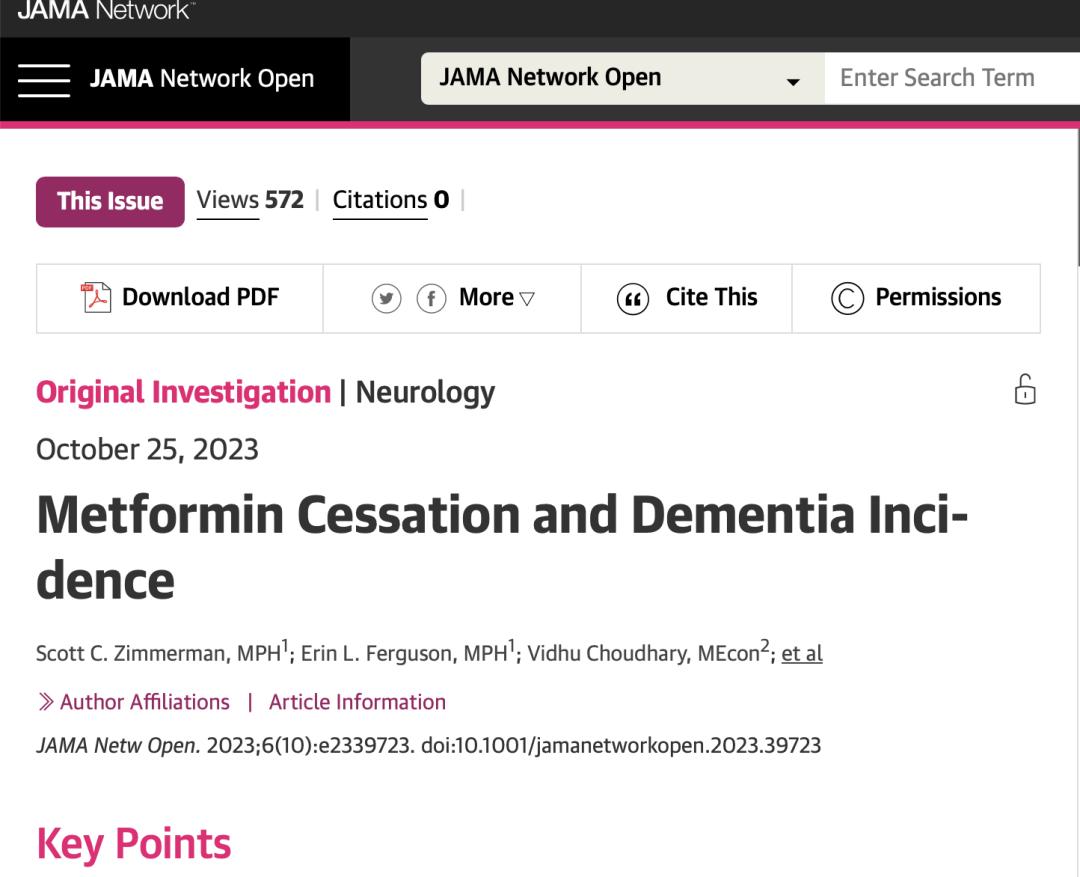Viewport: 1080px width, 877px height.
Task: Click the JAMA Network logo
Action: coord(106,10)
